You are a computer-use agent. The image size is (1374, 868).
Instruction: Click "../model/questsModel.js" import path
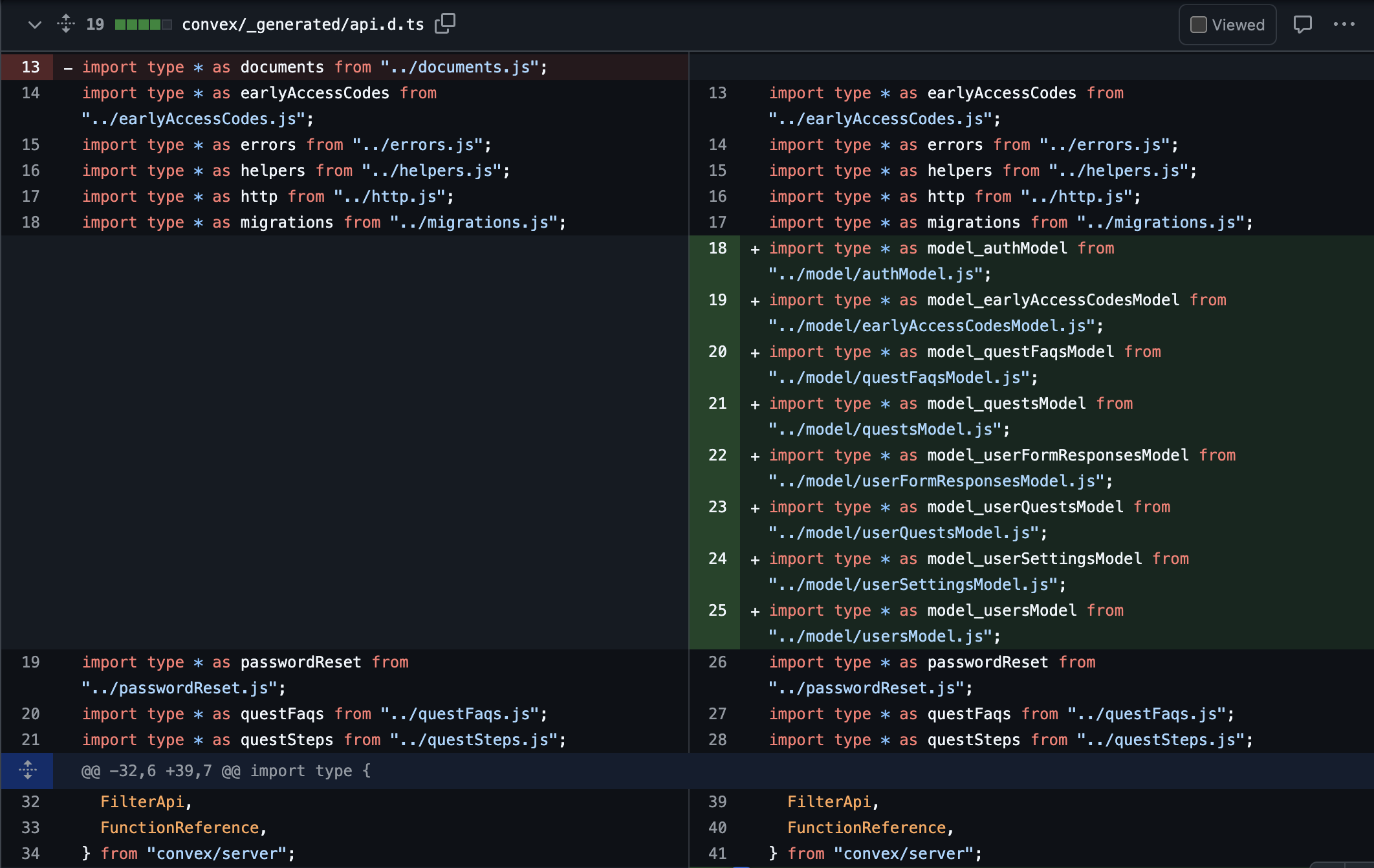point(885,429)
